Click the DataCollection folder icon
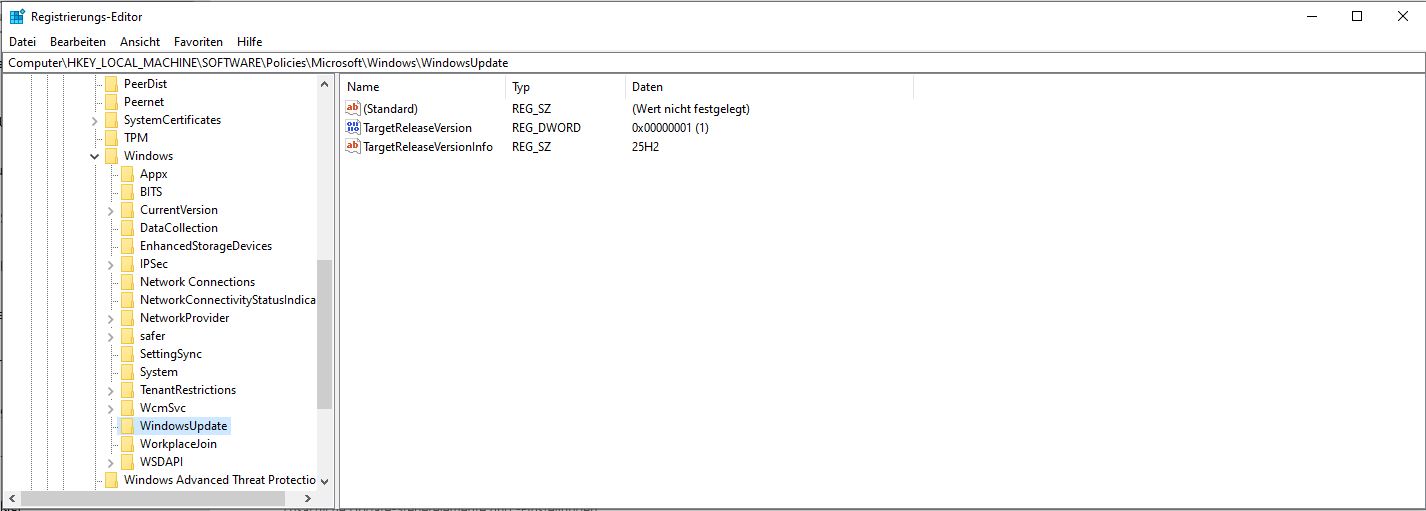The width and height of the screenshot is (1426, 511). coord(127,228)
